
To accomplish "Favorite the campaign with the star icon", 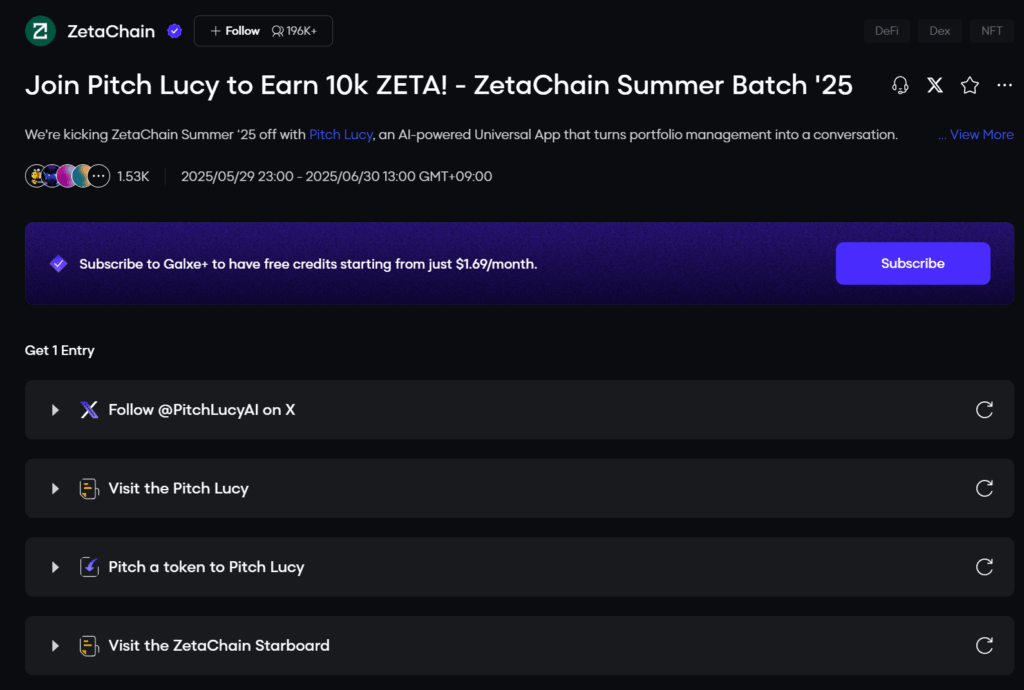I will pos(970,85).
